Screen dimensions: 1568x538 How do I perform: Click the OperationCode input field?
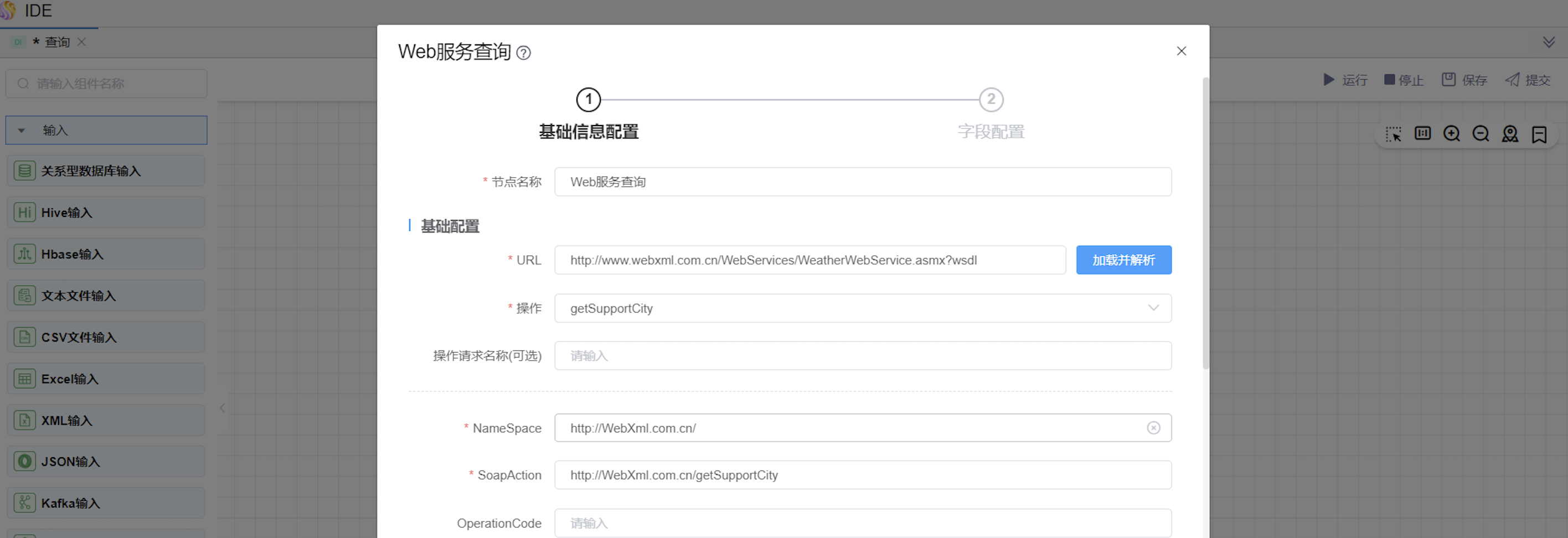863,524
